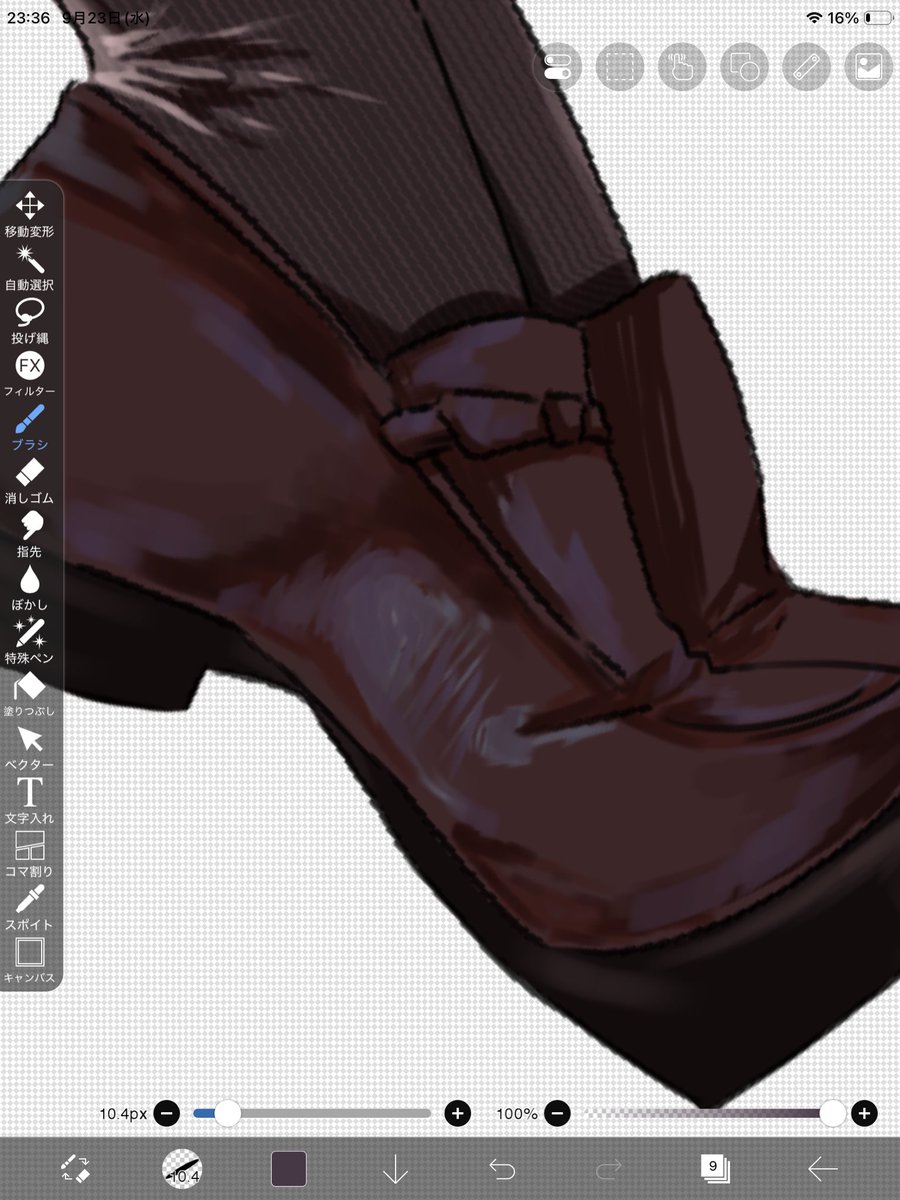900x1200 pixels.
Task: Select the 文字入れ text tool
Action: (30, 801)
